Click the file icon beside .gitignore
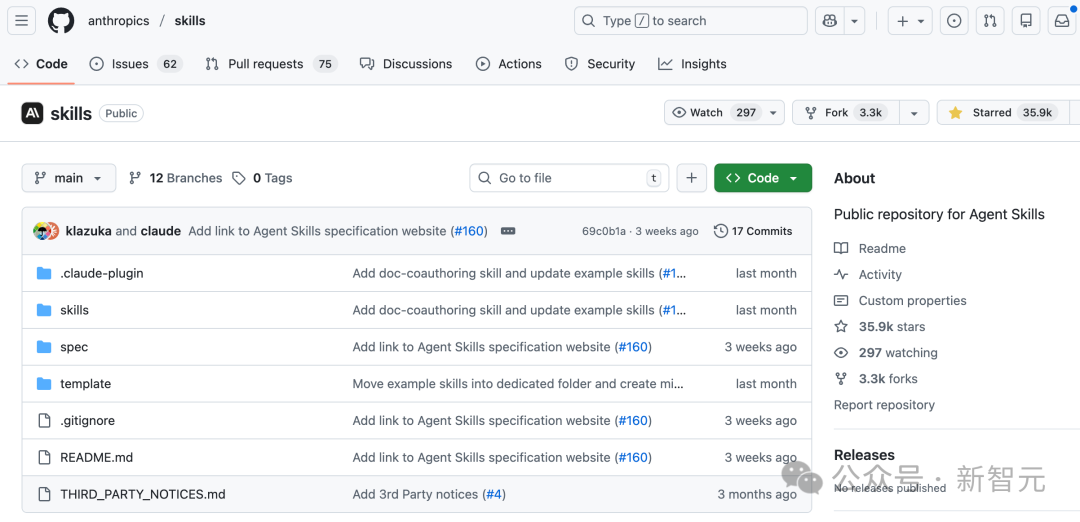Screen dimensions: 1080x522 click(x=44, y=420)
